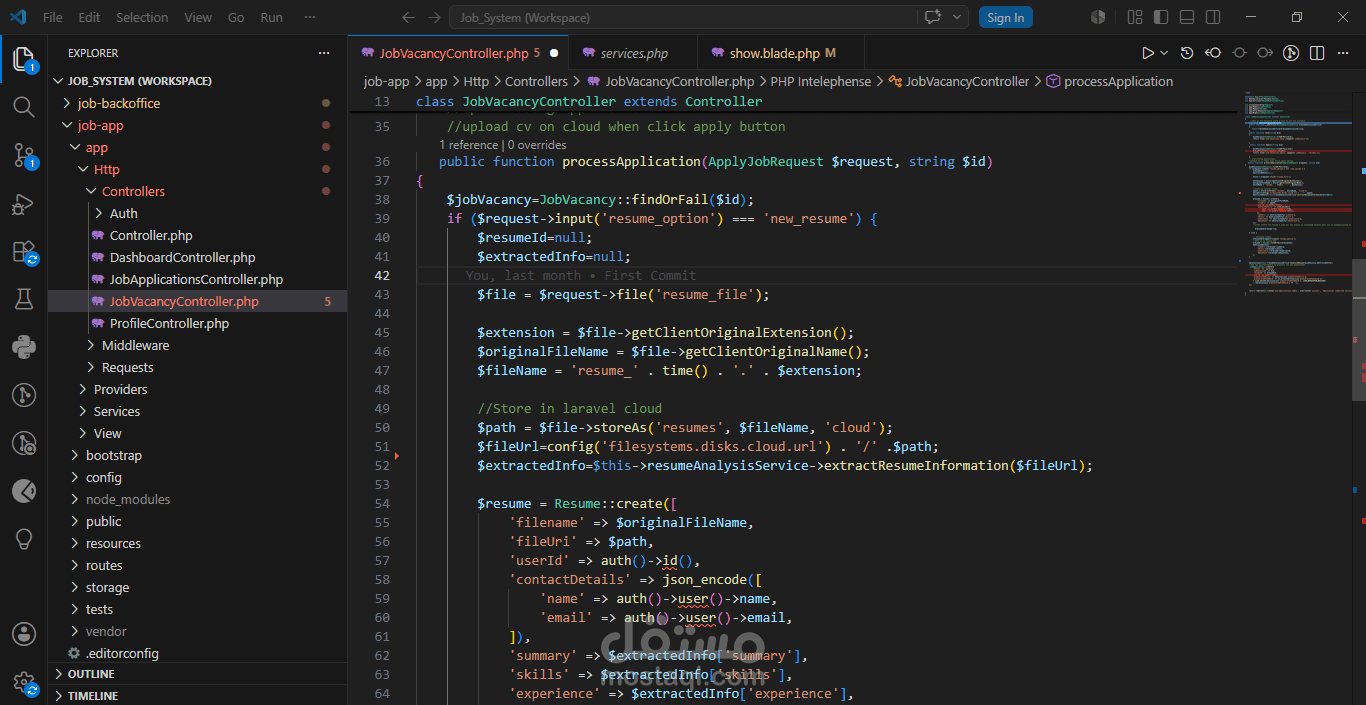The image size is (1366, 705).
Task: Toggle the Panel layout button
Action: (1187, 17)
